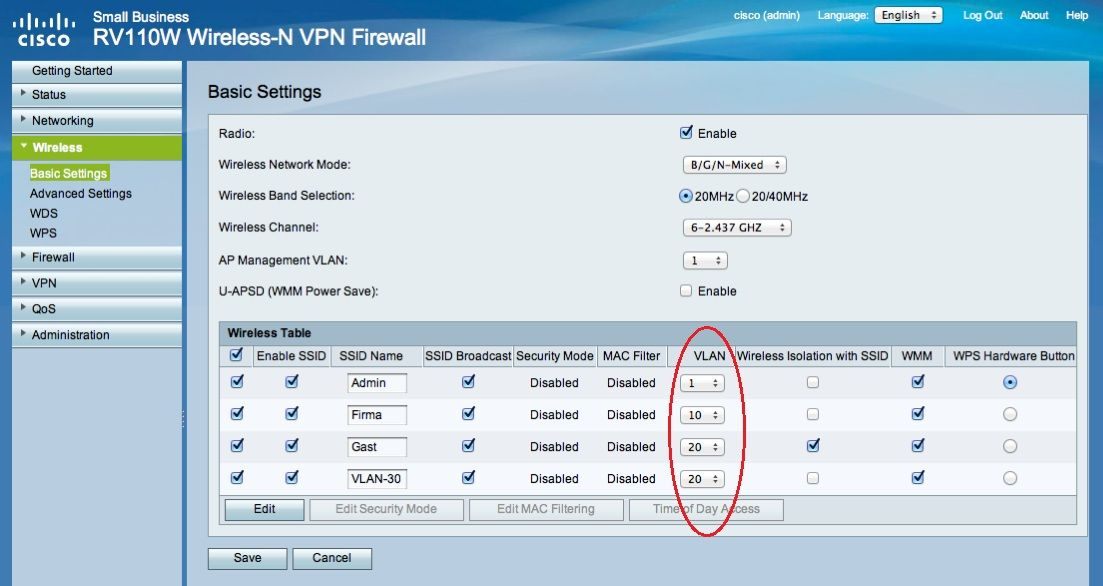Open WDS wireless page
1103x586 pixels.
pyautogui.click(x=44, y=213)
